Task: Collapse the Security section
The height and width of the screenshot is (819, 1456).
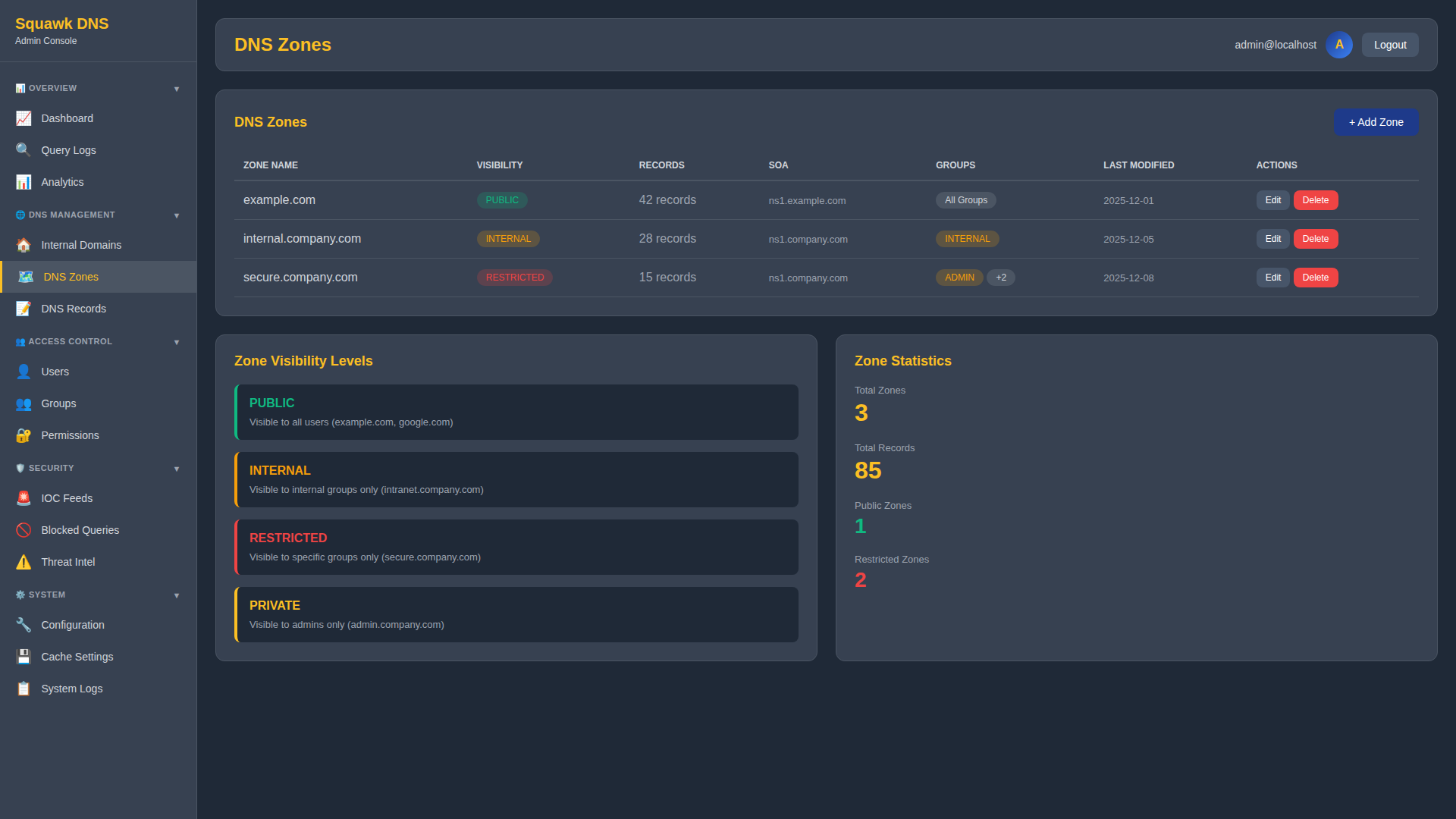Action: click(98, 469)
